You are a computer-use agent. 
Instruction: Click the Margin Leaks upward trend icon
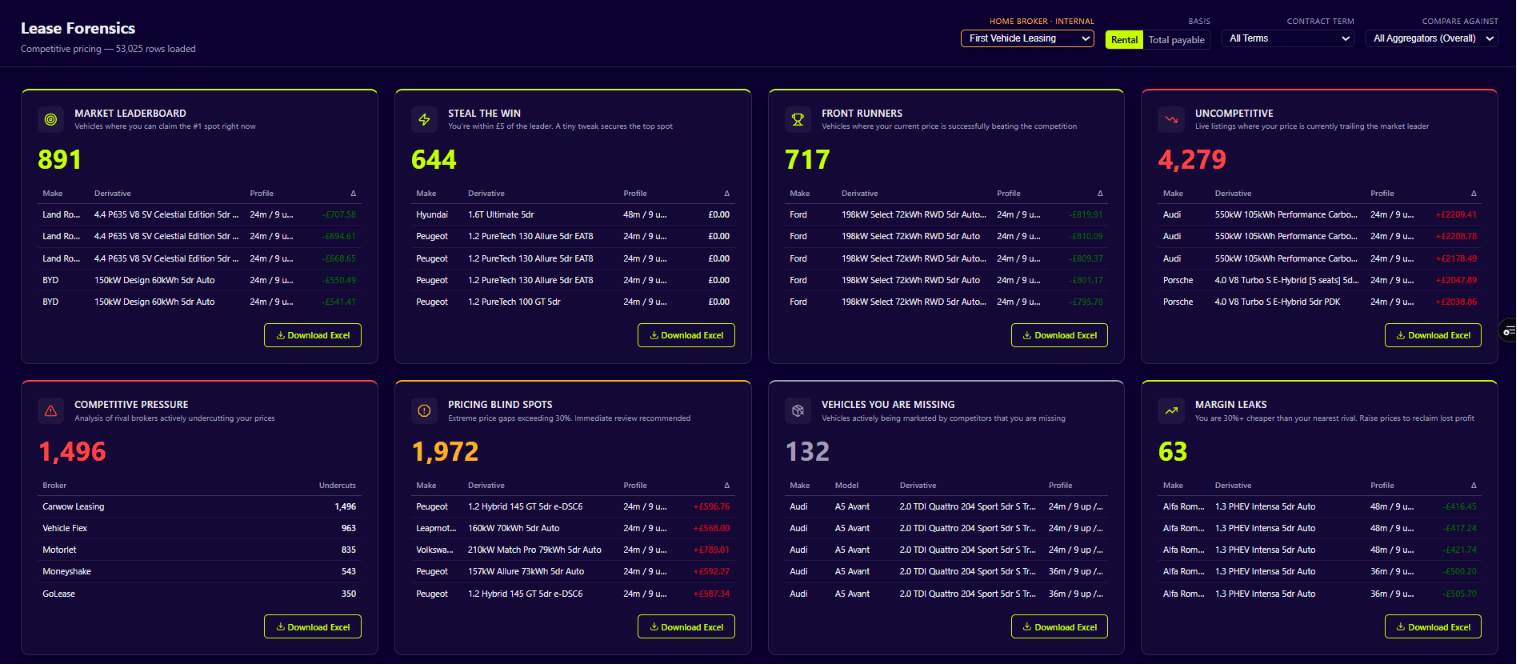(1171, 410)
